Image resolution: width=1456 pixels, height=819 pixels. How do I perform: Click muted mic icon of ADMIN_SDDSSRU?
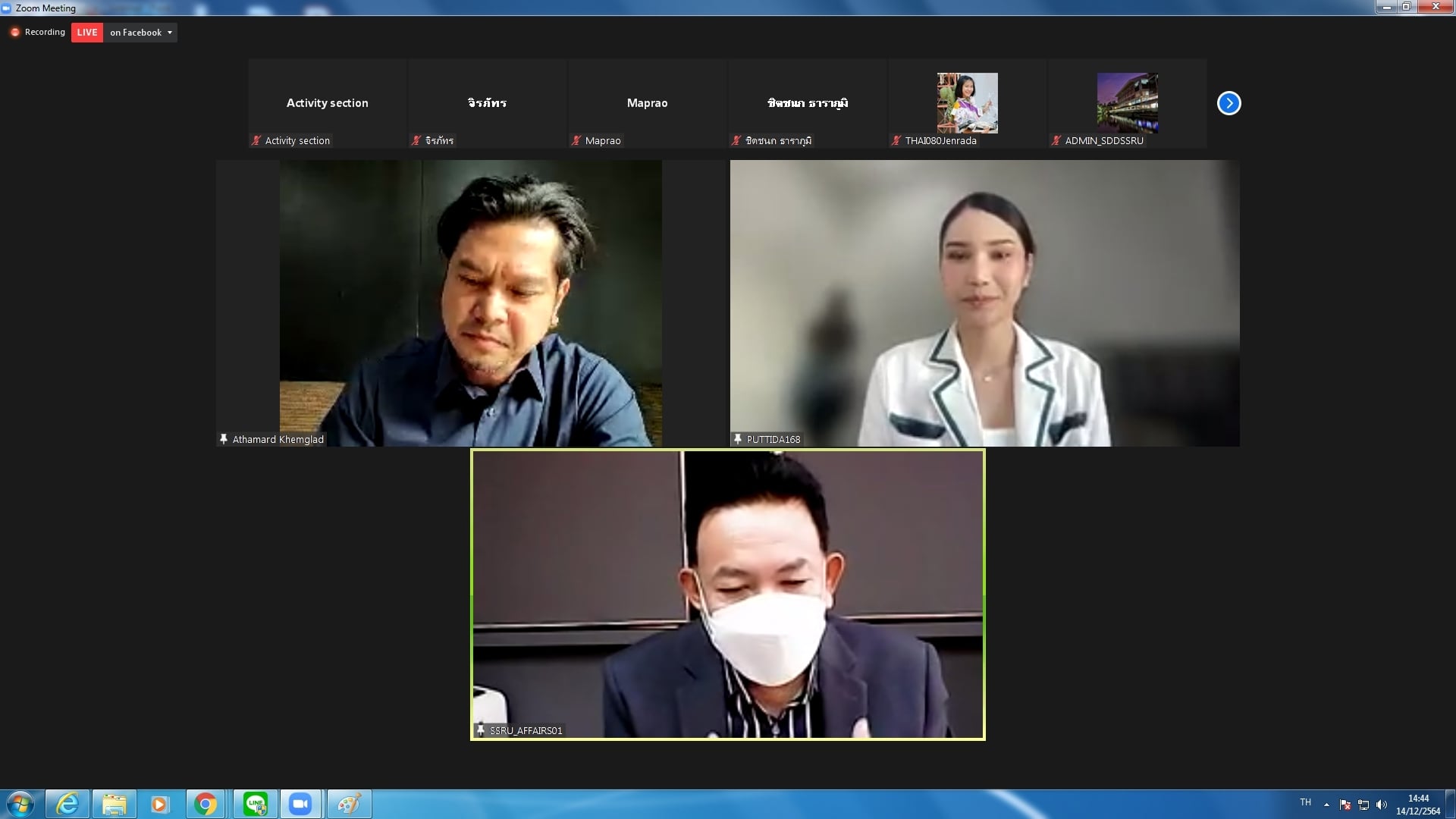pos(1056,140)
